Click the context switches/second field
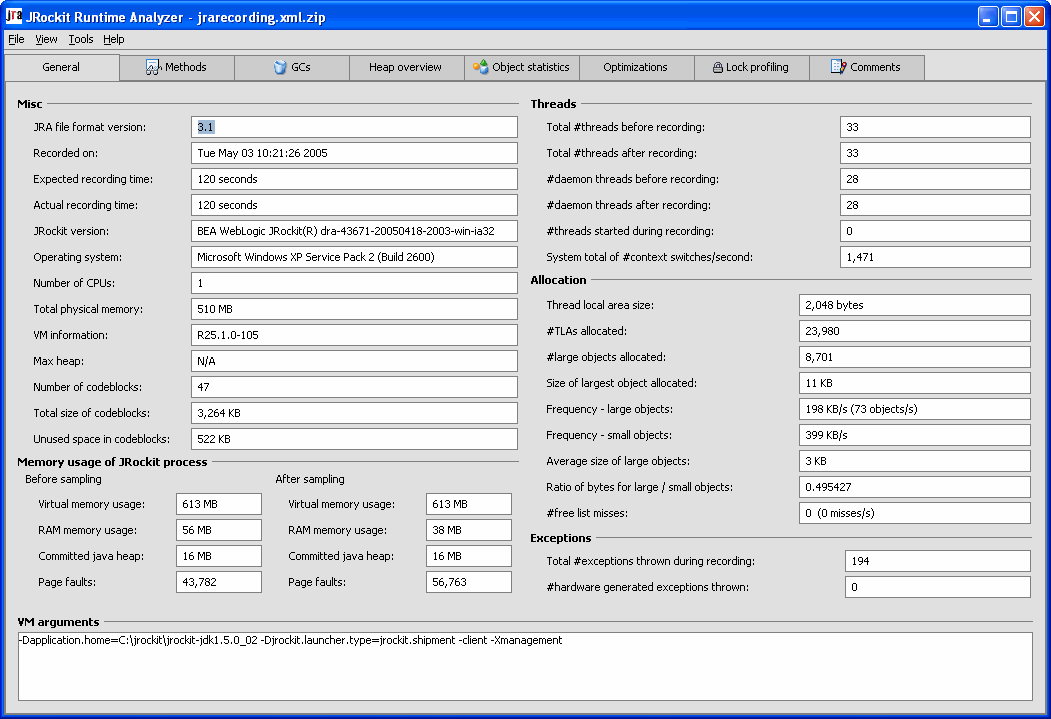1051x719 pixels. pyautogui.click(x=935, y=257)
